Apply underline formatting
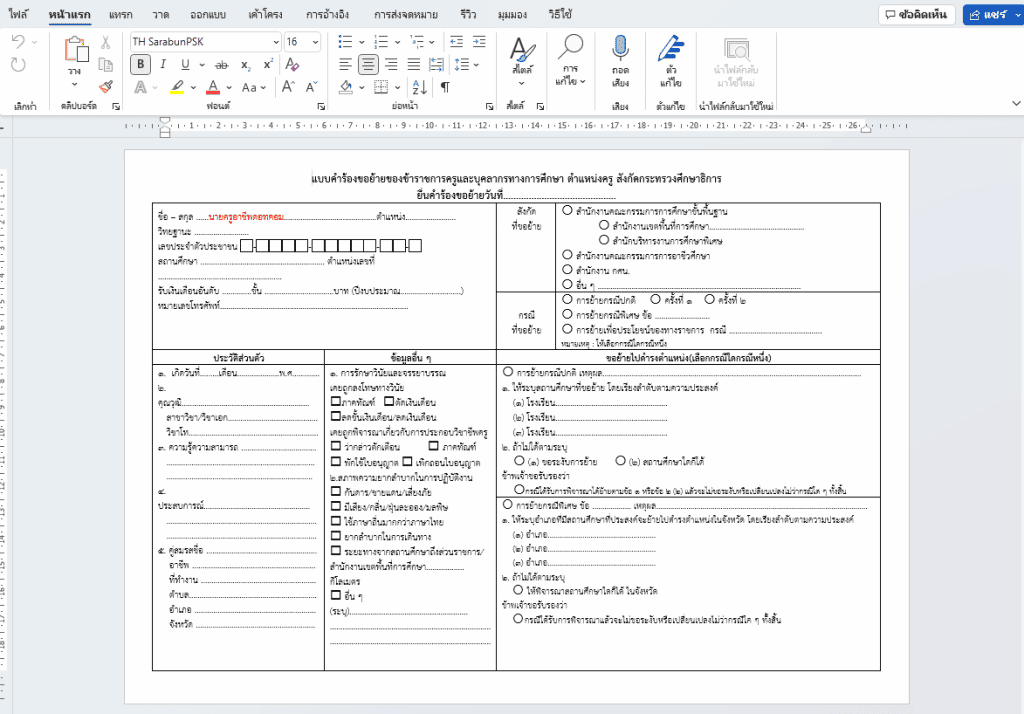The width and height of the screenshot is (1024, 714). (x=185, y=64)
